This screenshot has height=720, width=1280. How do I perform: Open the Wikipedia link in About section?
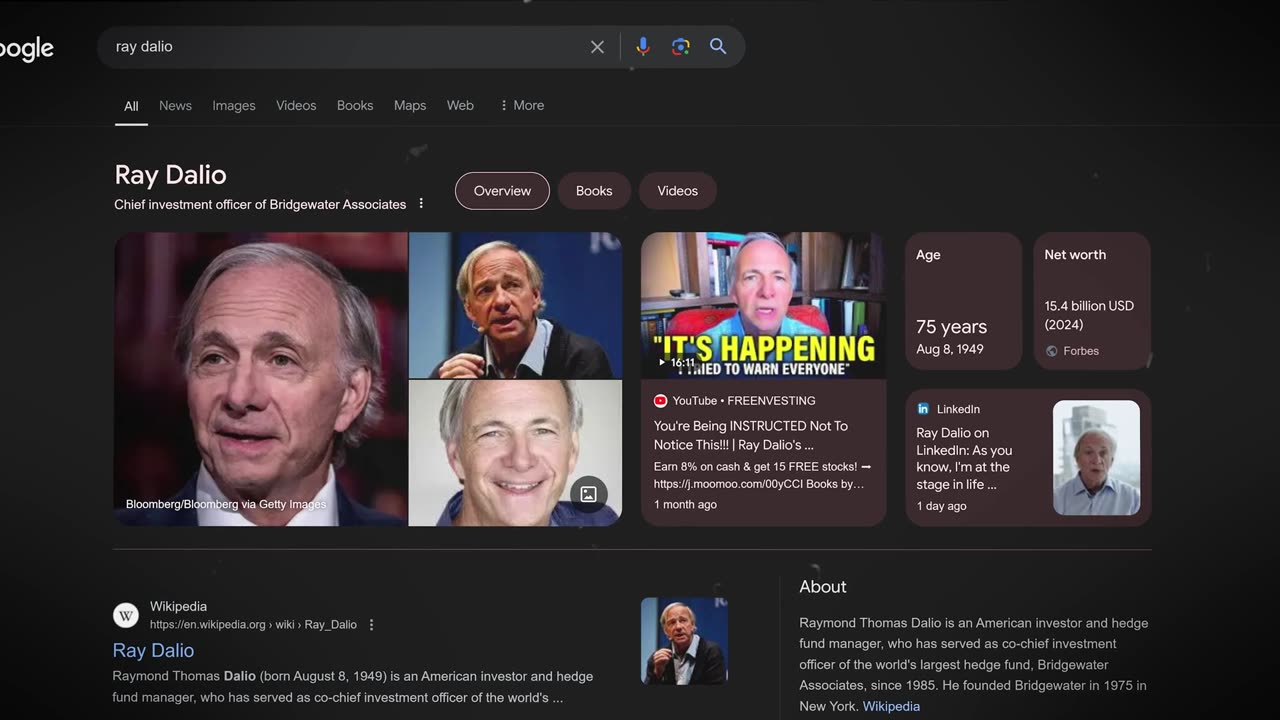[x=891, y=706]
